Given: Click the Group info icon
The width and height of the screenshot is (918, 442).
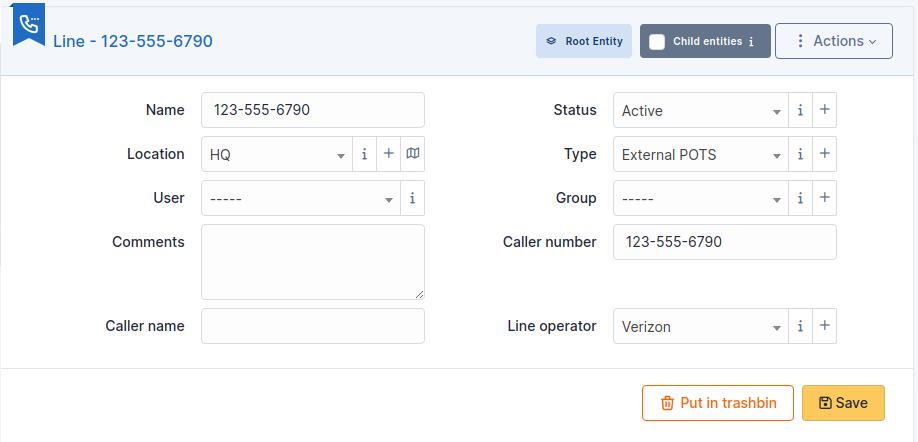Looking at the screenshot, I should [x=800, y=198].
